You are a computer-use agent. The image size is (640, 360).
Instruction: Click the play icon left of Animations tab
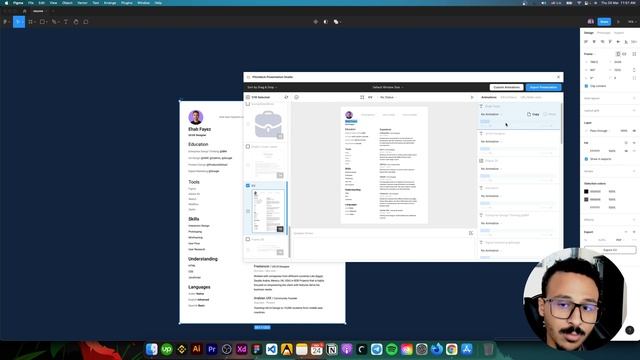coord(472,97)
